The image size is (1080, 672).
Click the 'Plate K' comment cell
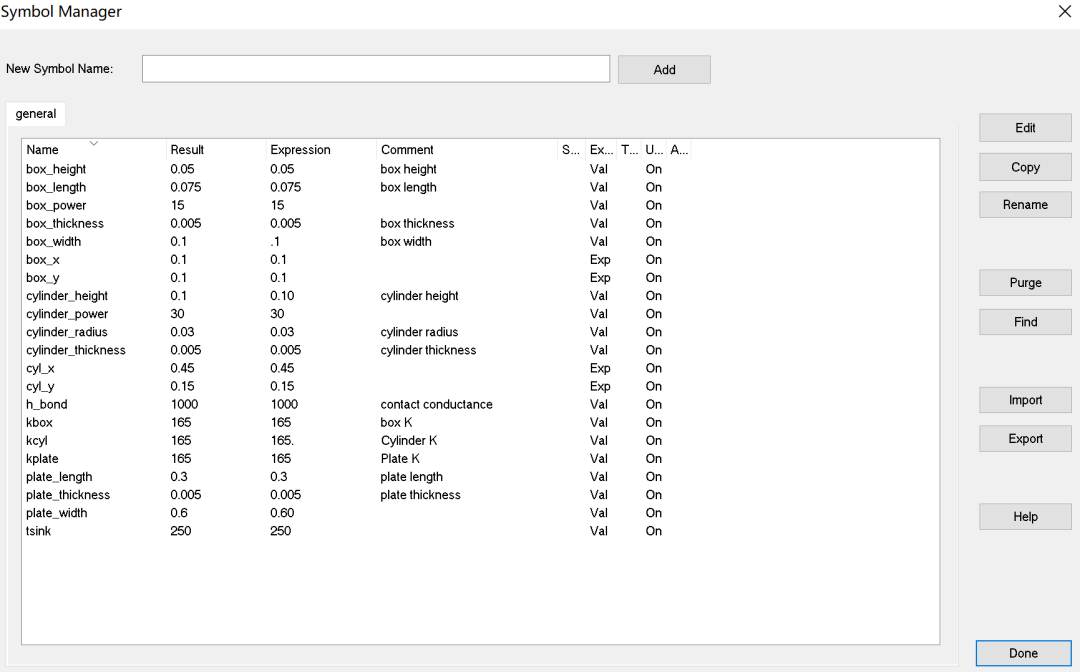tap(399, 459)
